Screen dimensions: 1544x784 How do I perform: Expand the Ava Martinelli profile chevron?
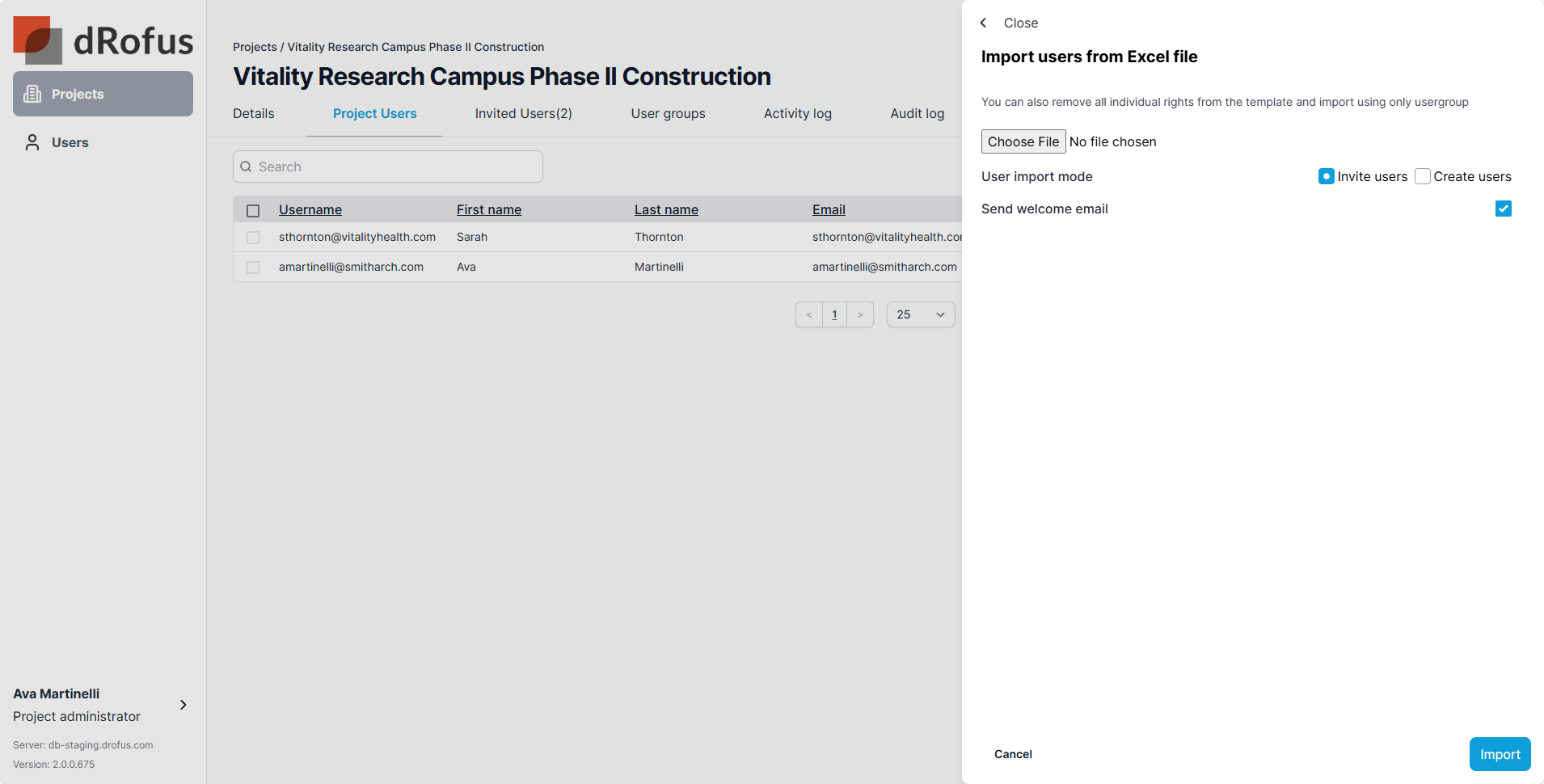(184, 705)
